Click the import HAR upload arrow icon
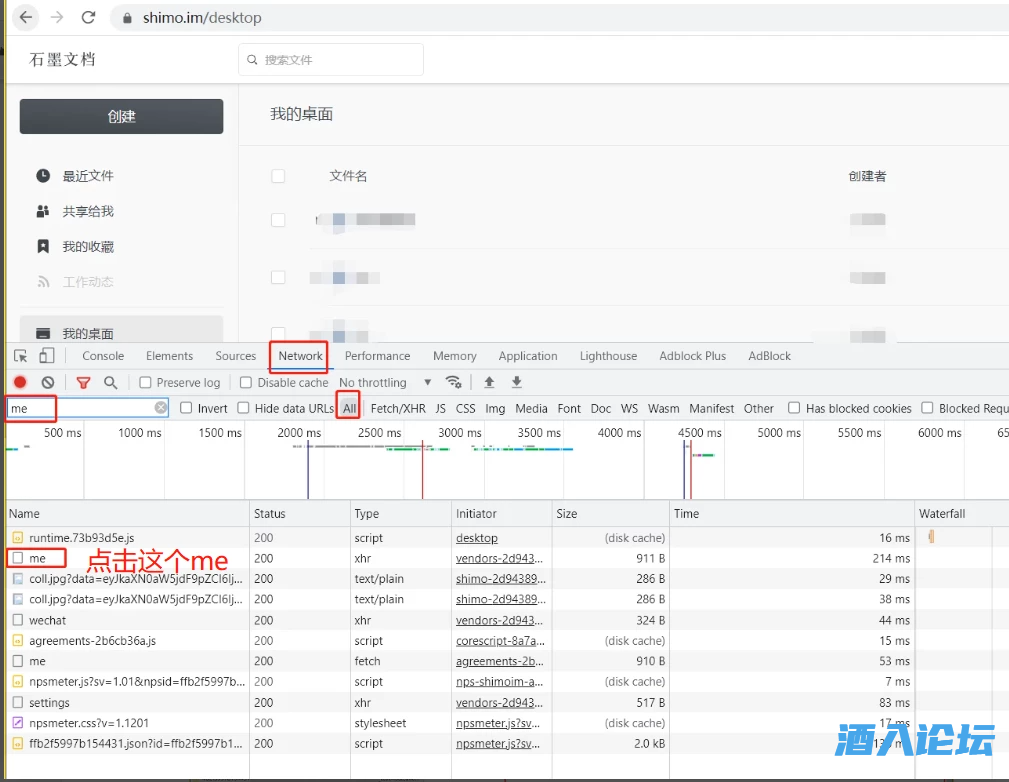This screenshot has width=1009, height=782. point(489,382)
